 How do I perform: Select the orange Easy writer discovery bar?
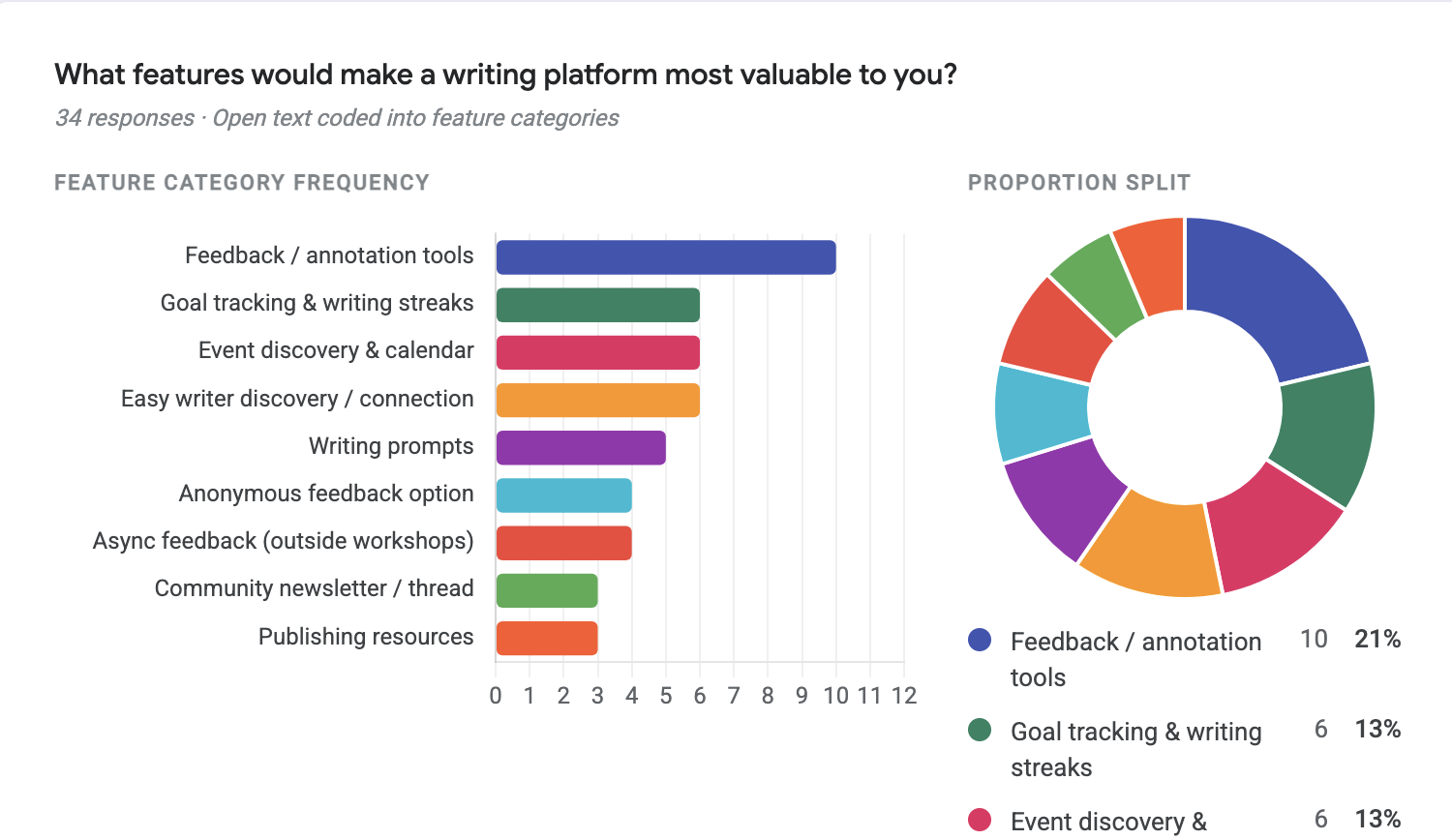point(597,400)
